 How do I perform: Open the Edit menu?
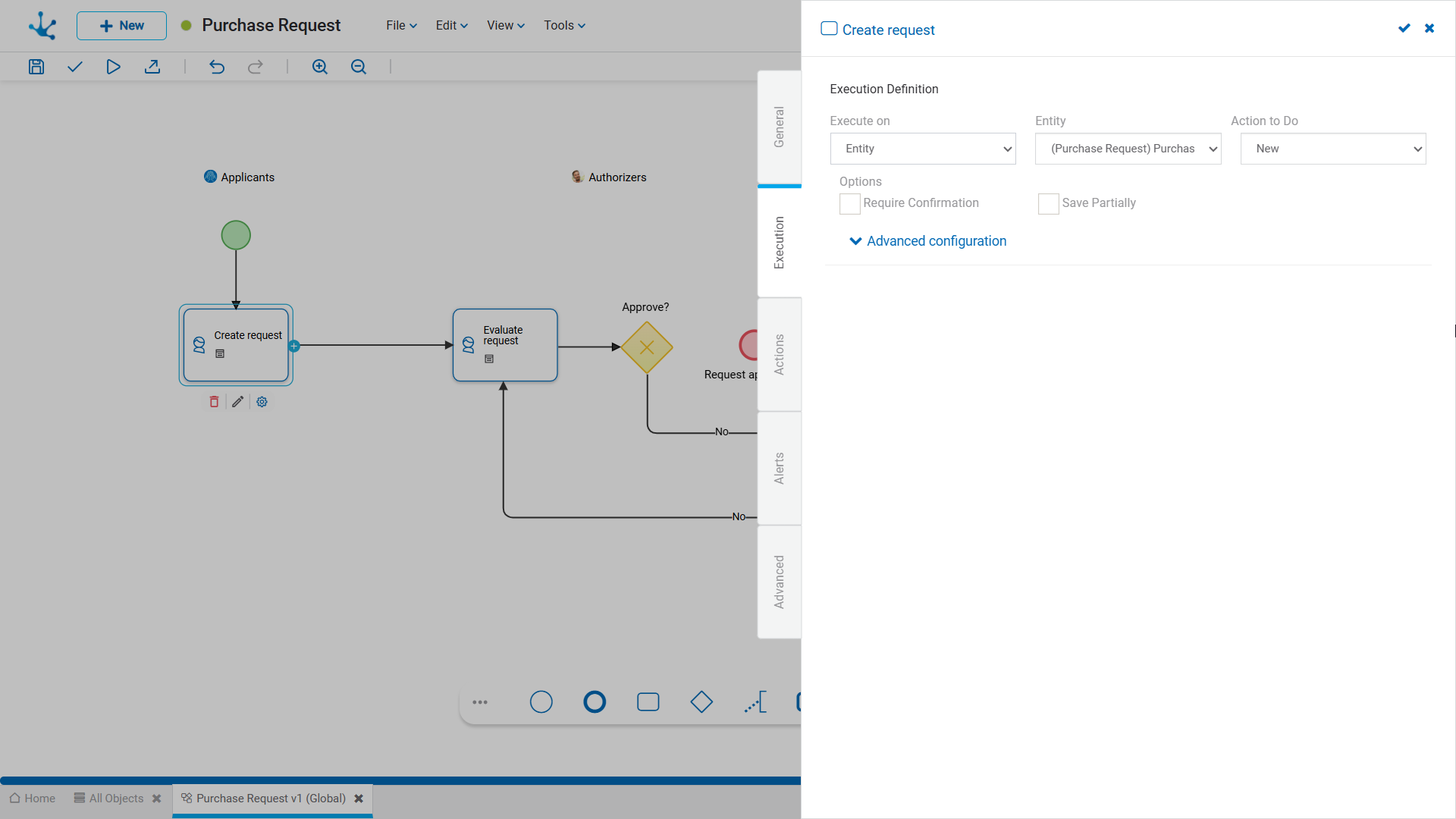tap(452, 25)
